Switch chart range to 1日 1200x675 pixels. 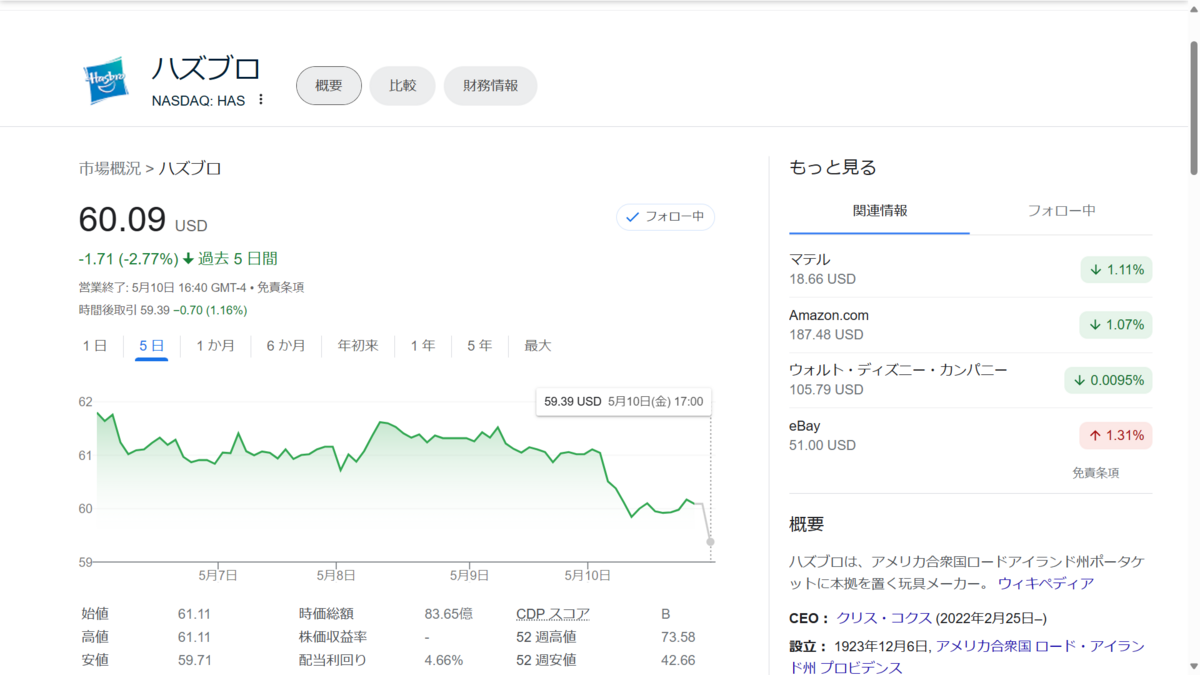pyautogui.click(x=94, y=346)
